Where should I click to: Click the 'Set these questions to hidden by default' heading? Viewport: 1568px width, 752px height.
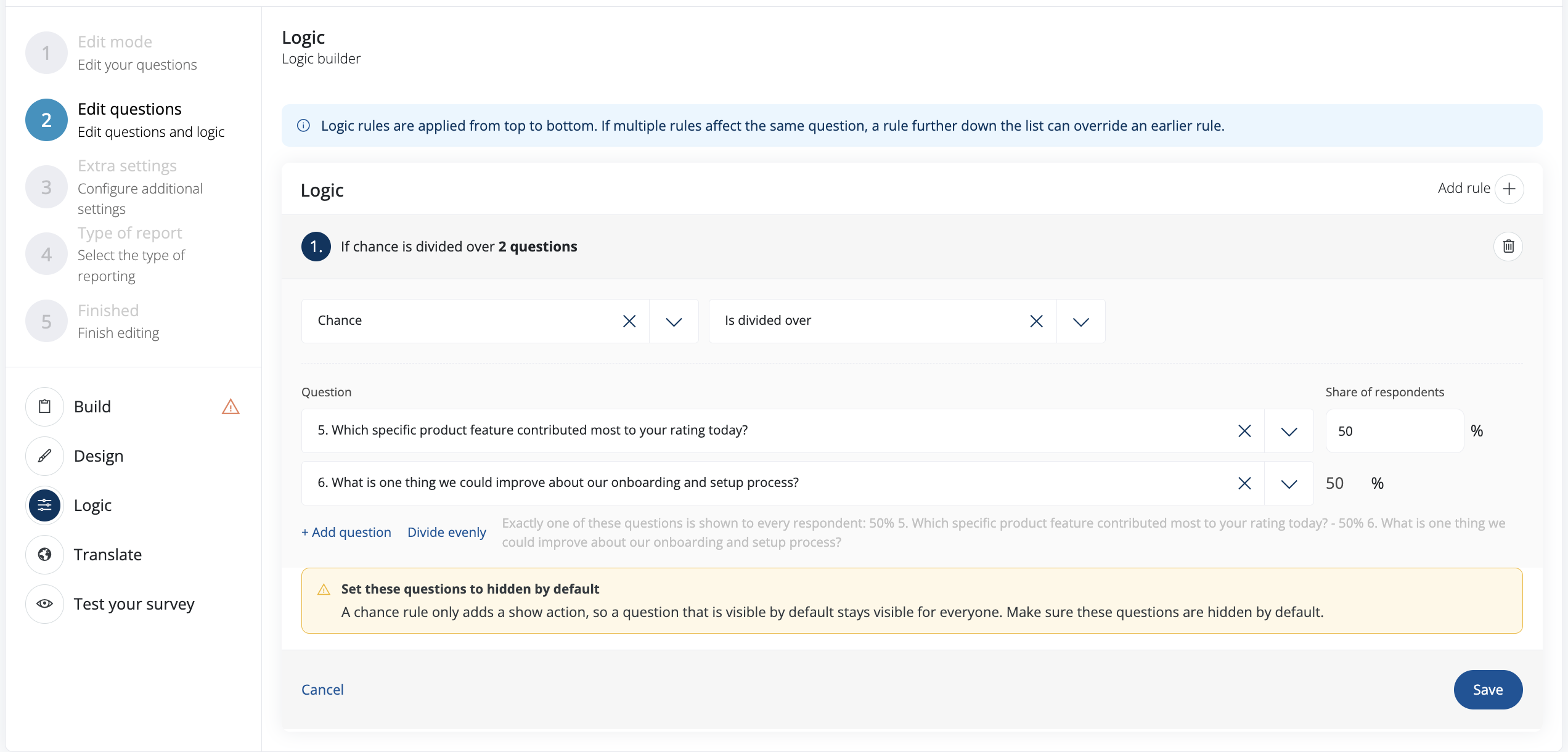click(470, 589)
